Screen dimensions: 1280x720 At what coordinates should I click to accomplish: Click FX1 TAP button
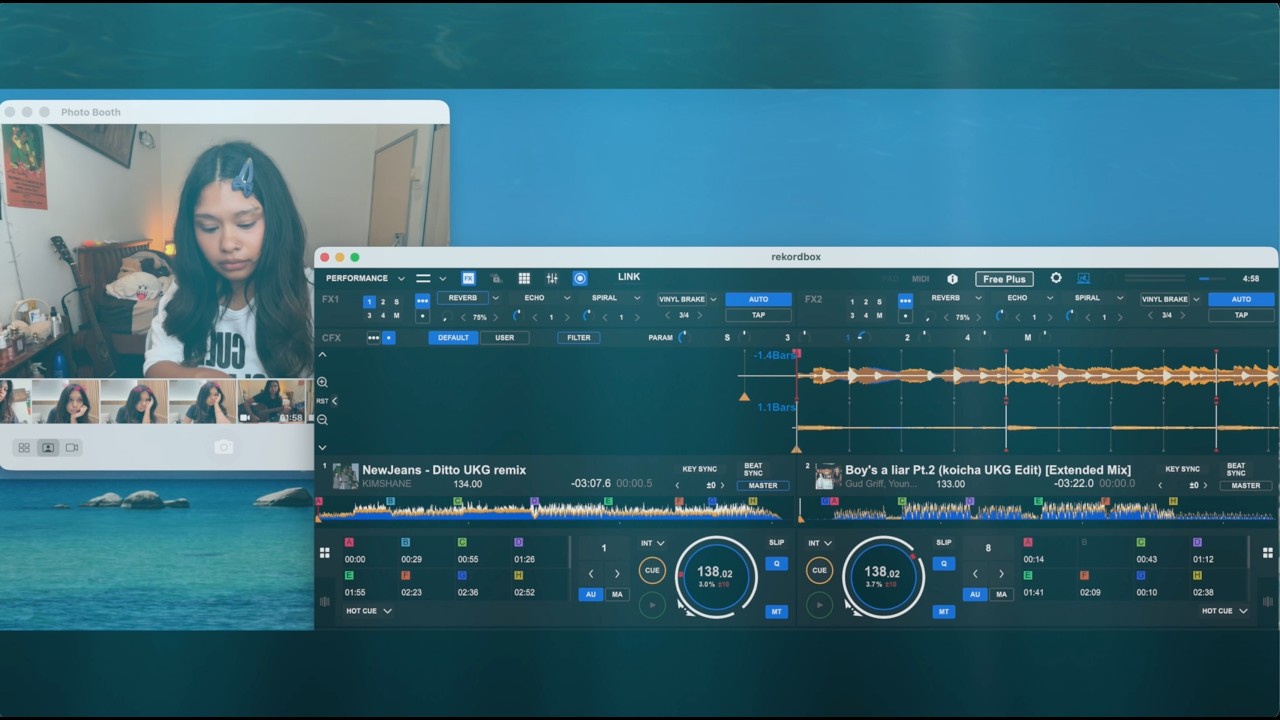click(x=758, y=315)
